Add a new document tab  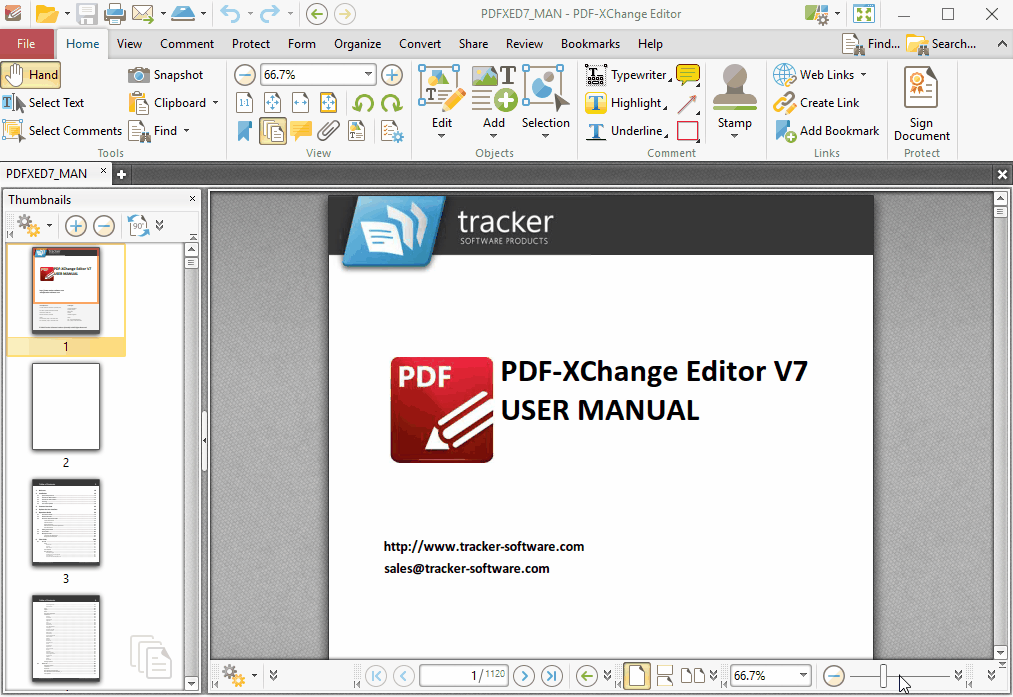tap(121, 174)
